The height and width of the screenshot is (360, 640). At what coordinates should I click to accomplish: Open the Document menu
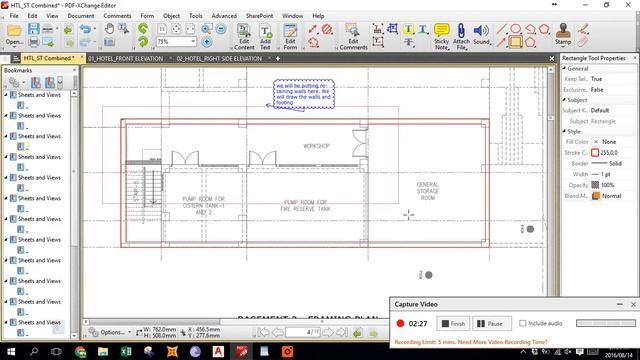tap(81, 16)
